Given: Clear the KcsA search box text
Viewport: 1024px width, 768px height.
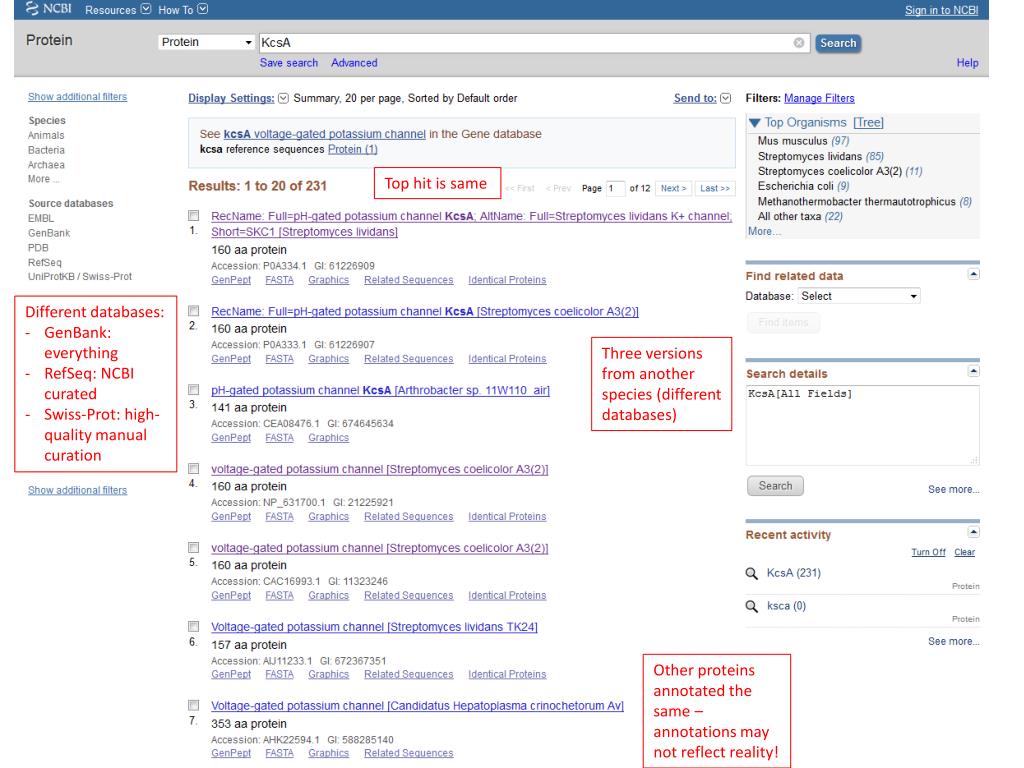Looking at the screenshot, I should pos(799,42).
